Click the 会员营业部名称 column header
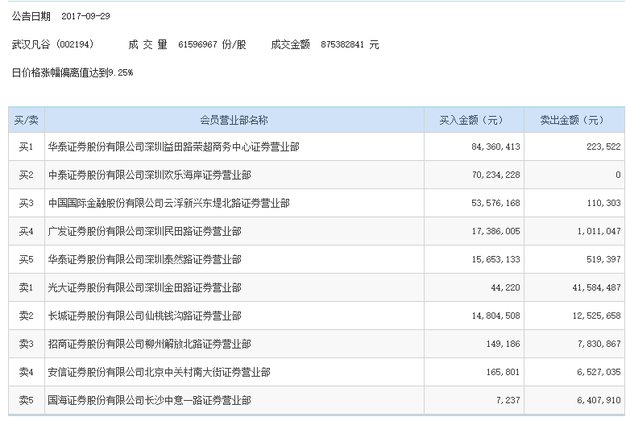The height and width of the screenshot is (421, 630). point(234,120)
